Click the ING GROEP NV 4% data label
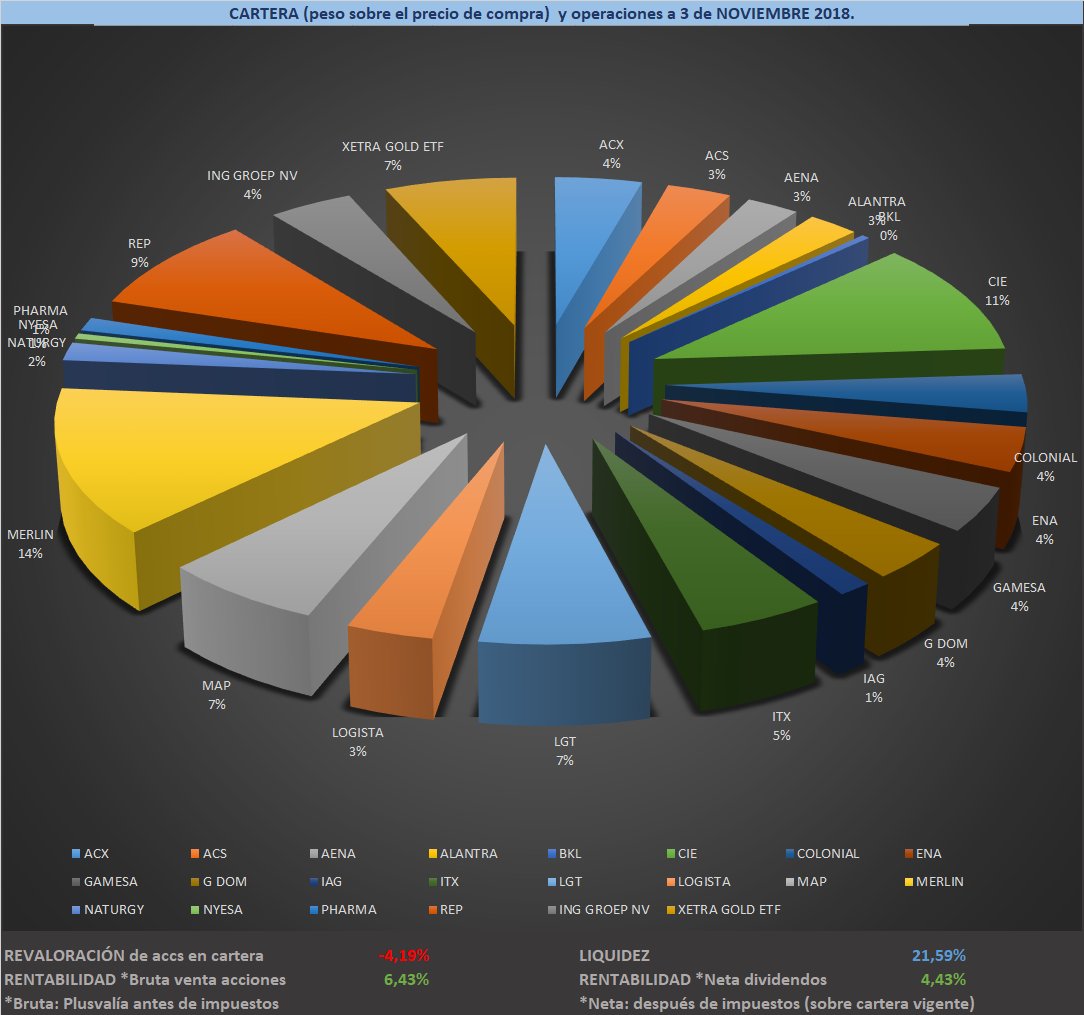Screen dimensions: 1084x1015 252,185
